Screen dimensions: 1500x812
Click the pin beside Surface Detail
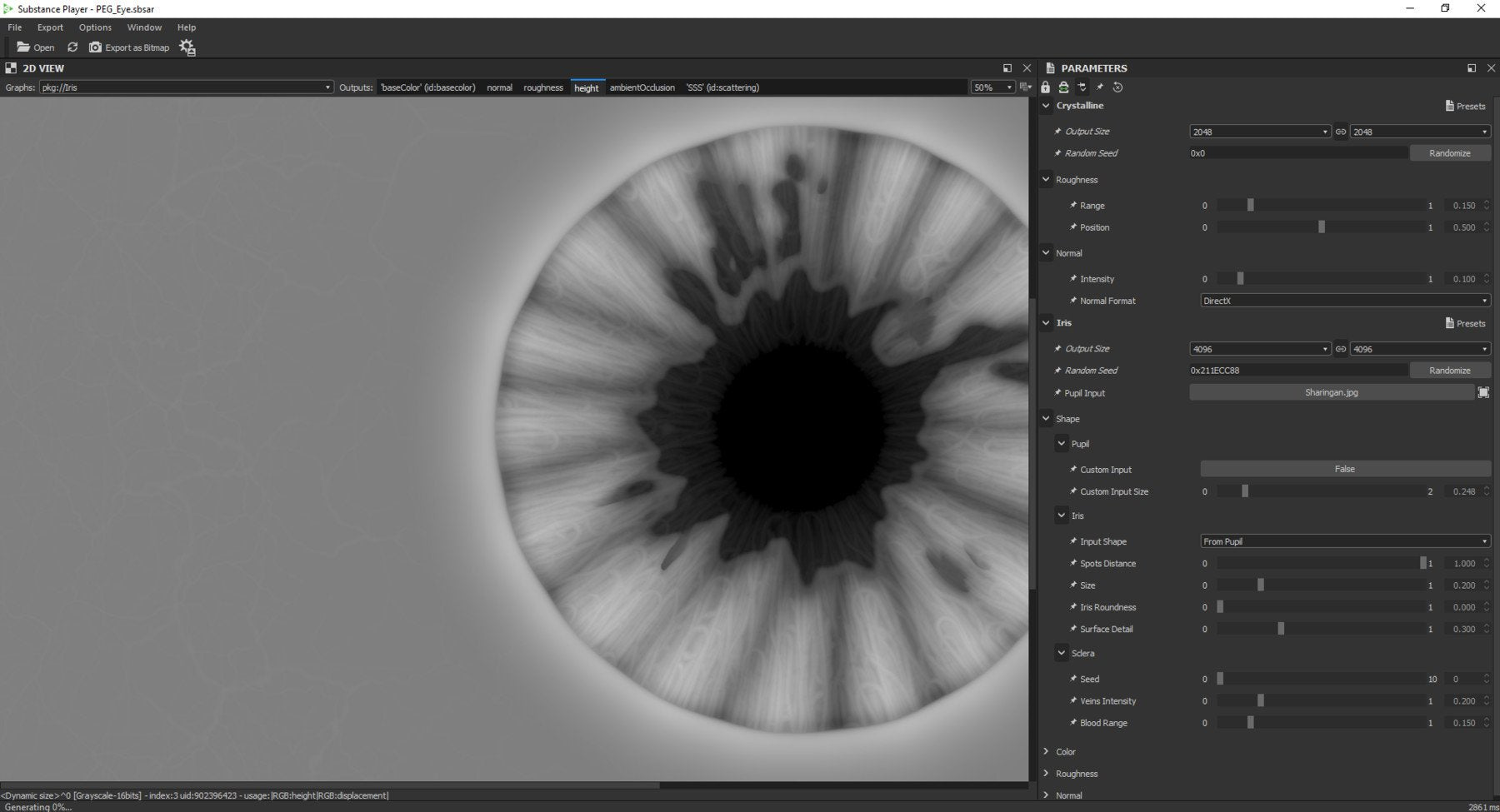[1073, 629]
